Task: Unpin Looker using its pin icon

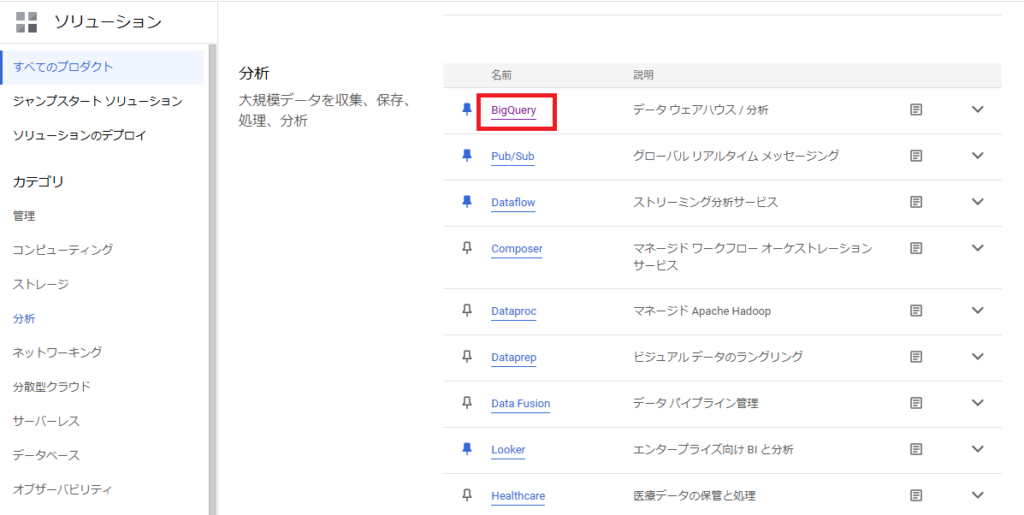Action: click(x=466, y=449)
